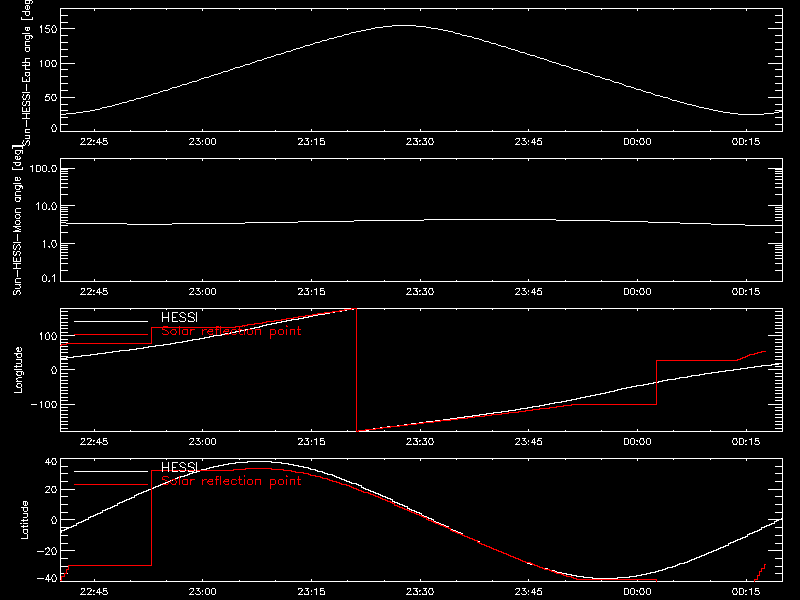
Task: Click white HESSI legend line in Latitude plot
Action: pos(111,471)
